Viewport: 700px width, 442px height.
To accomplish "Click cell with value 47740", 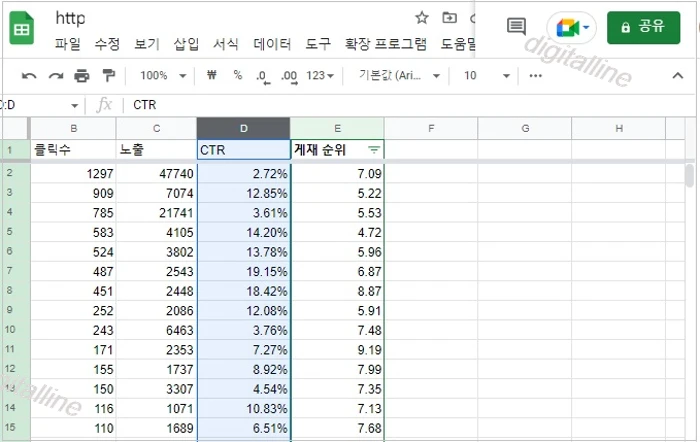I will [156, 173].
